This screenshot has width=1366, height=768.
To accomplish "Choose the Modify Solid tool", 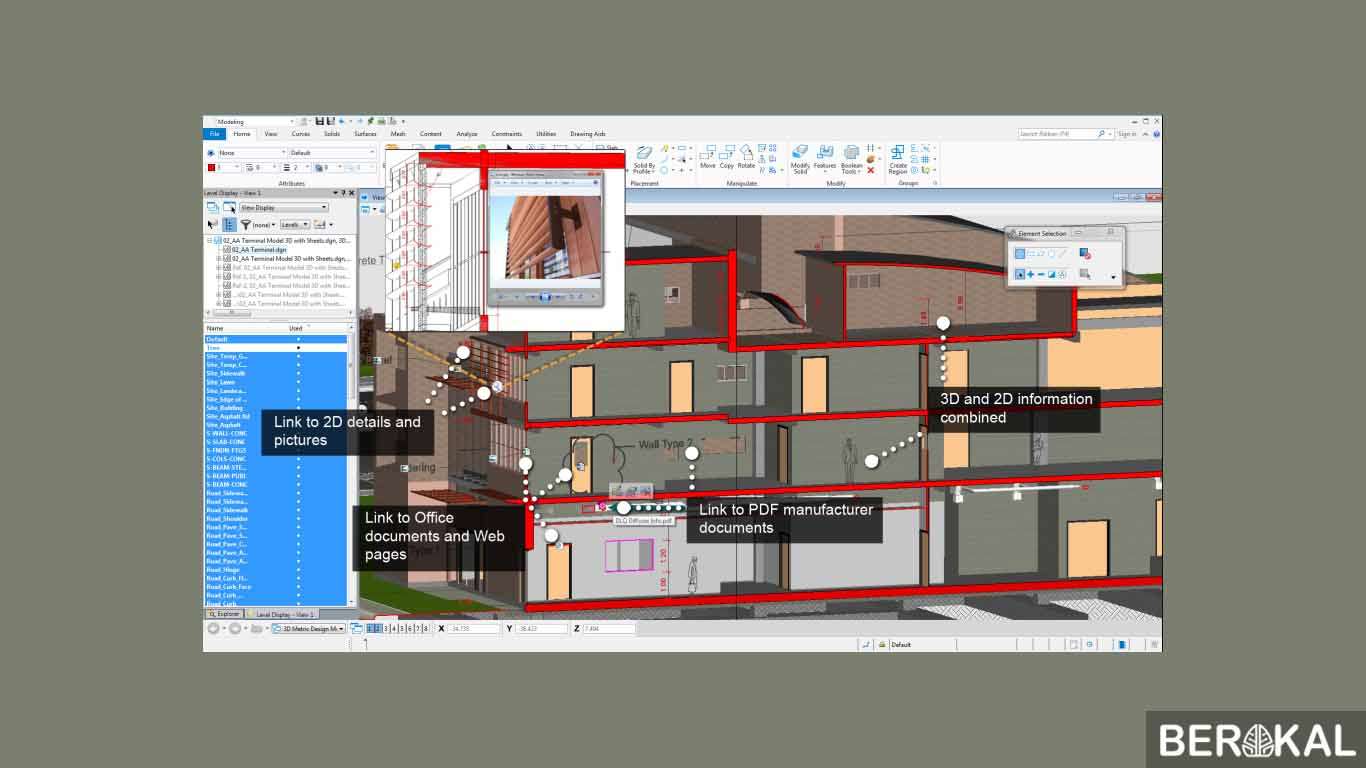I will tap(800, 159).
